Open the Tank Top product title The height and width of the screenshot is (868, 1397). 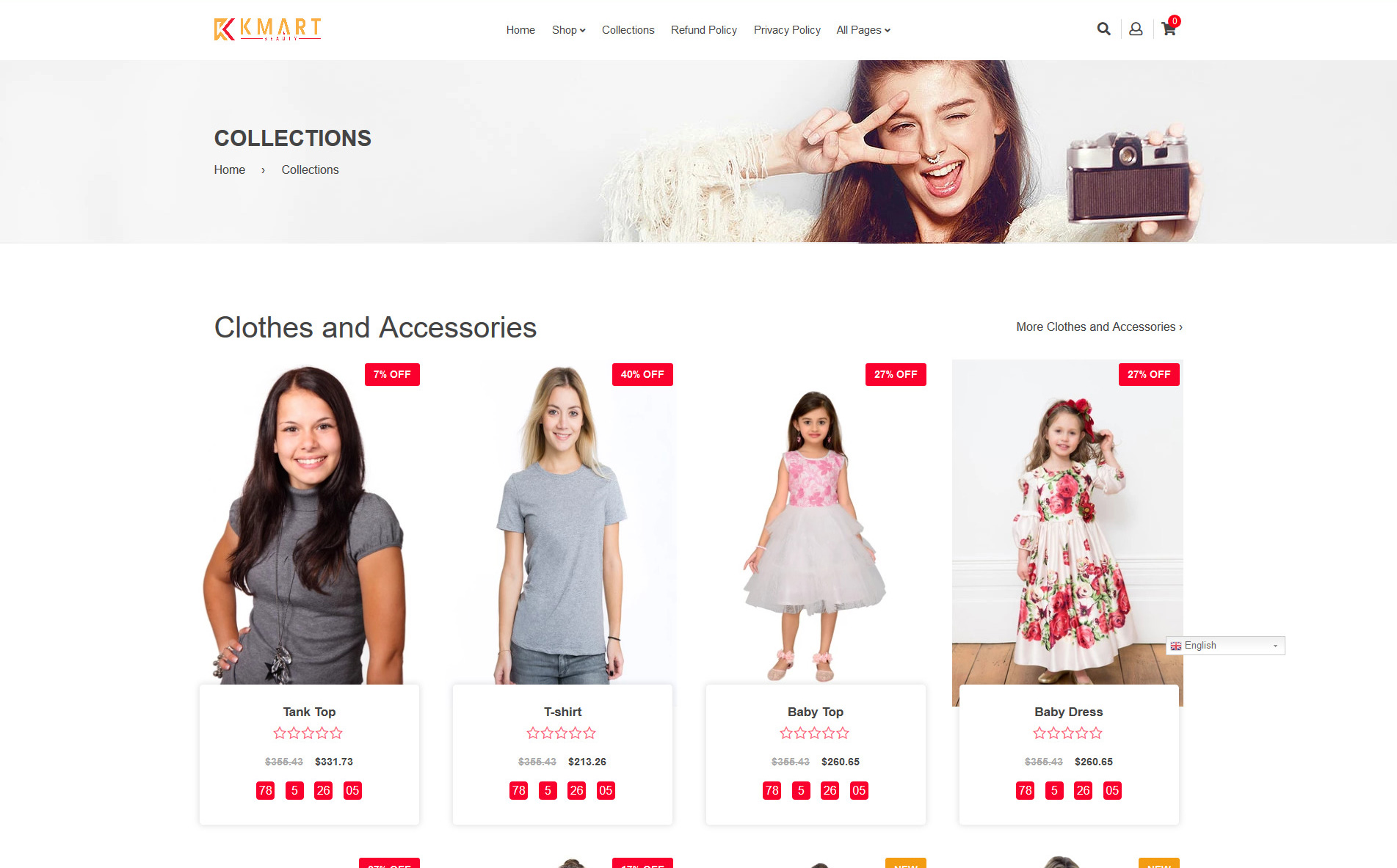(309, 712)
